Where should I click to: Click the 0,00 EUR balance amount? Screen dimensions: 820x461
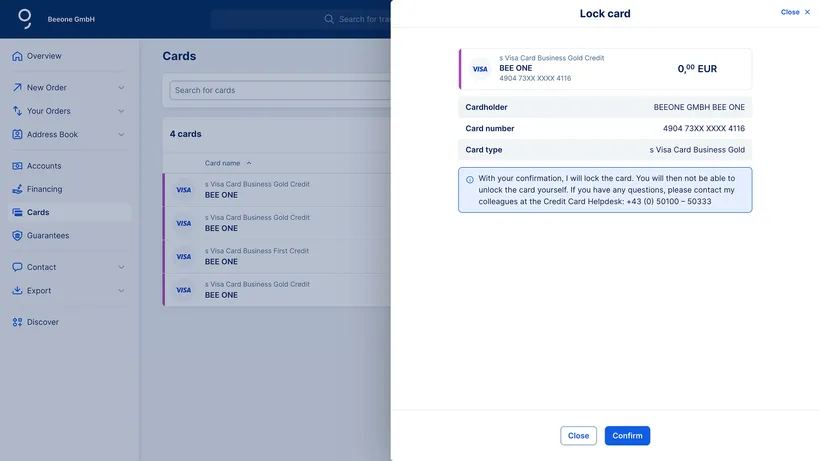click(x=697, y=68)
